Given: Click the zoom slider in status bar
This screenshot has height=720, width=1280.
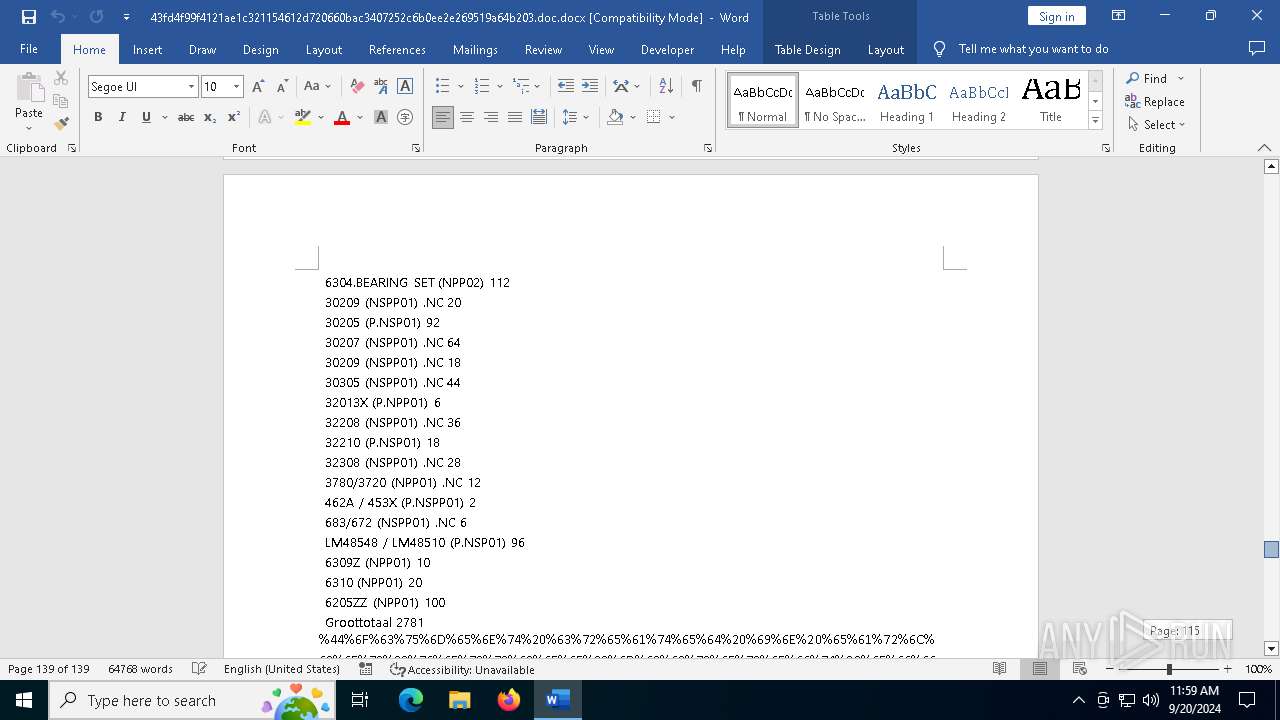Looking at the screenshot, I should point(1168,669).
